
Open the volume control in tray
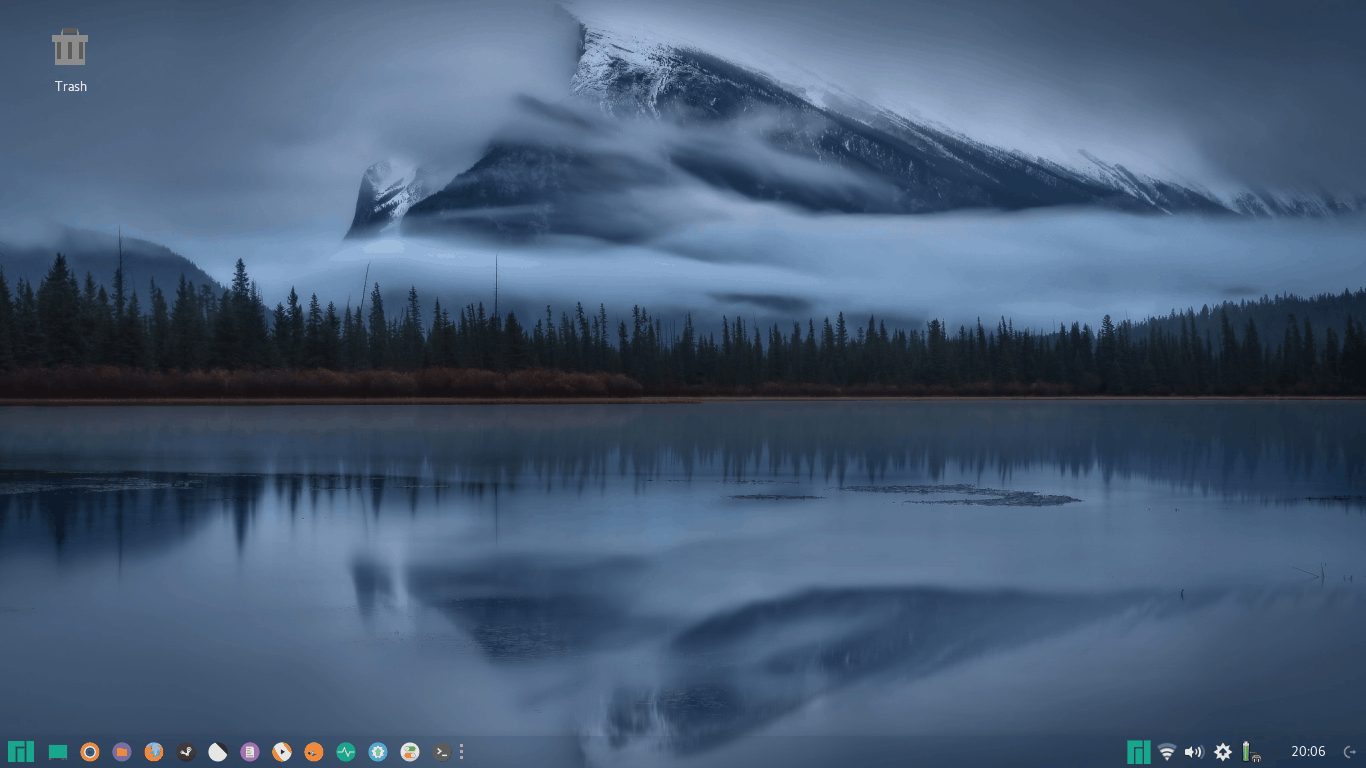coord(1194,752)
